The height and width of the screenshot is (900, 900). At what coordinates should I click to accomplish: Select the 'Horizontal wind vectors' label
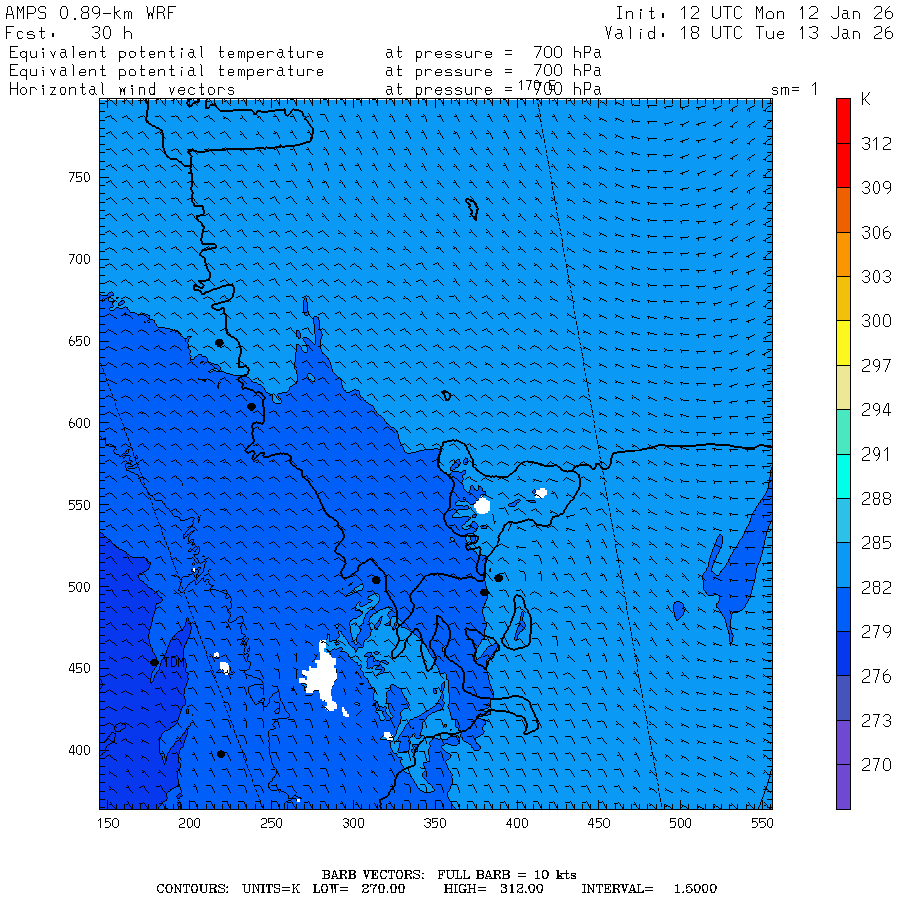click(122, 90)
